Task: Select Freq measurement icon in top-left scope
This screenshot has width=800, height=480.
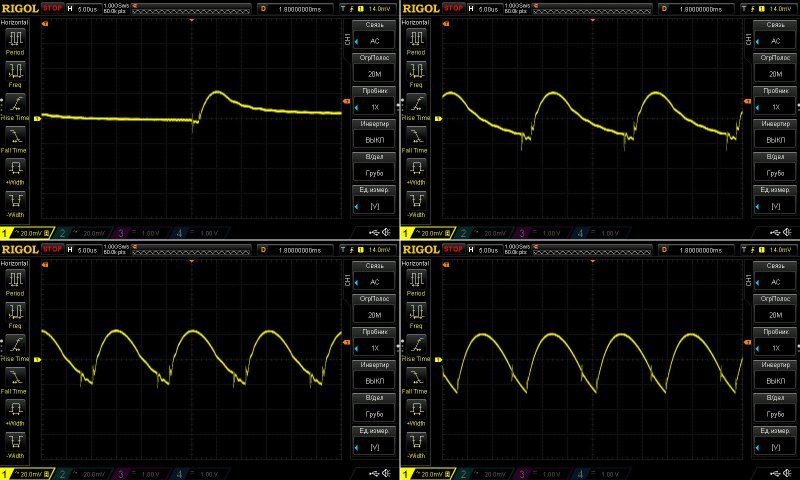Action: [x=16, y=72]
